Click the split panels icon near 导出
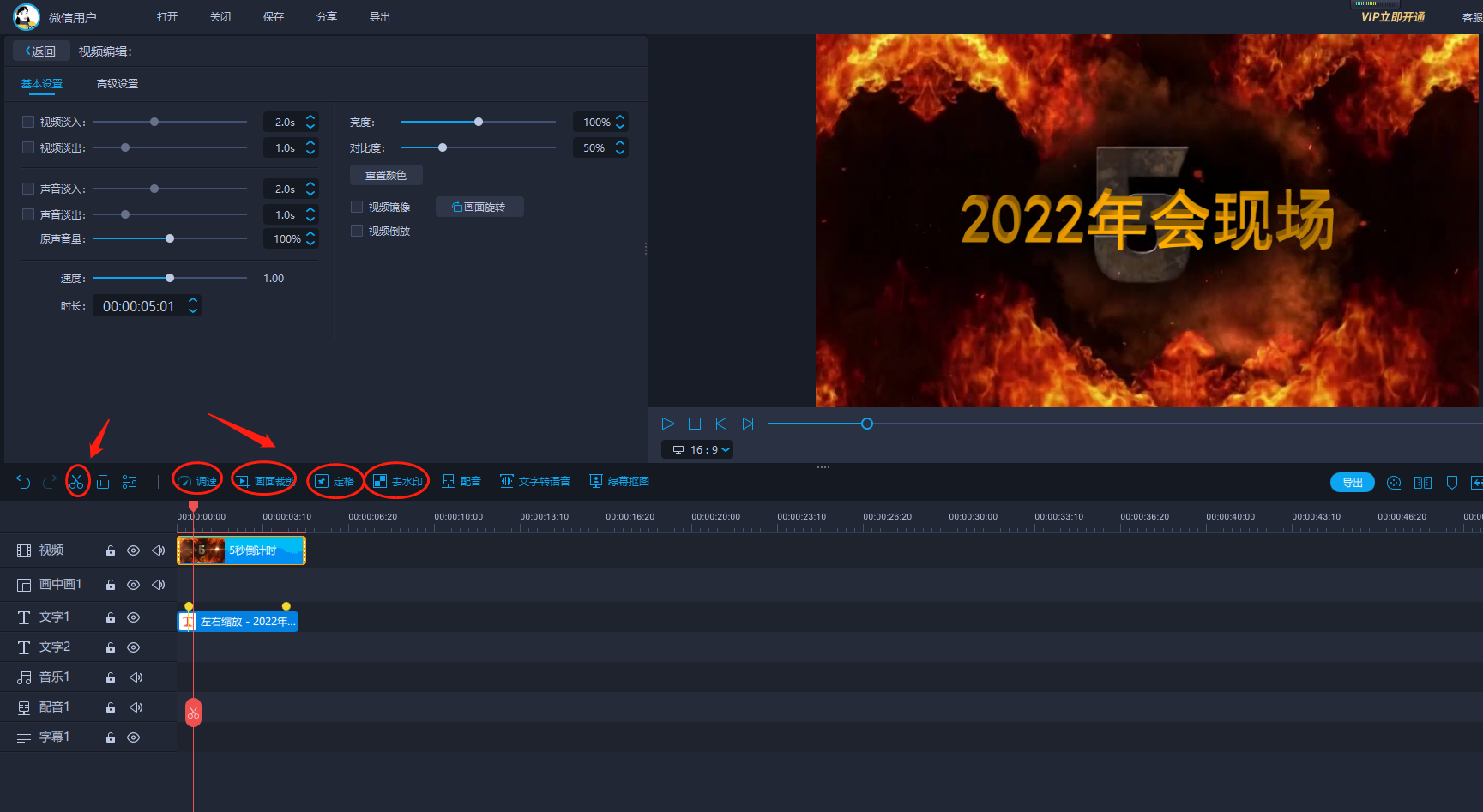Screen dimensions: 1483x812 (1423, 483)
